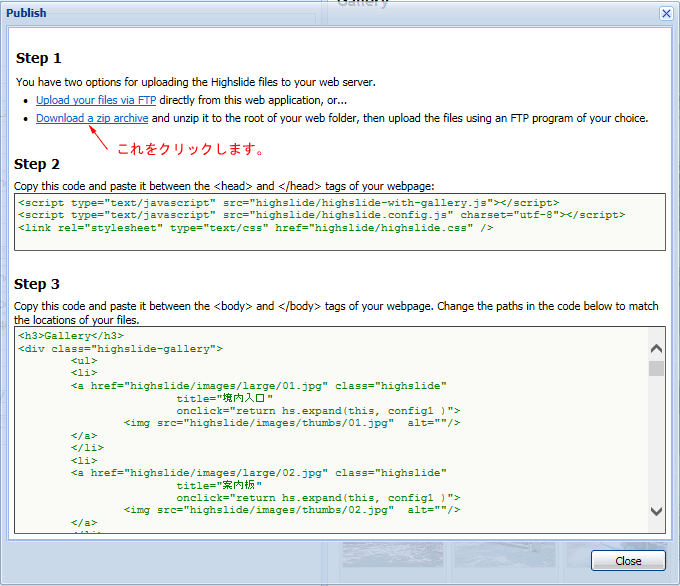Click the Step 3 instruction about body tags
680x586 pixels.
336,313
